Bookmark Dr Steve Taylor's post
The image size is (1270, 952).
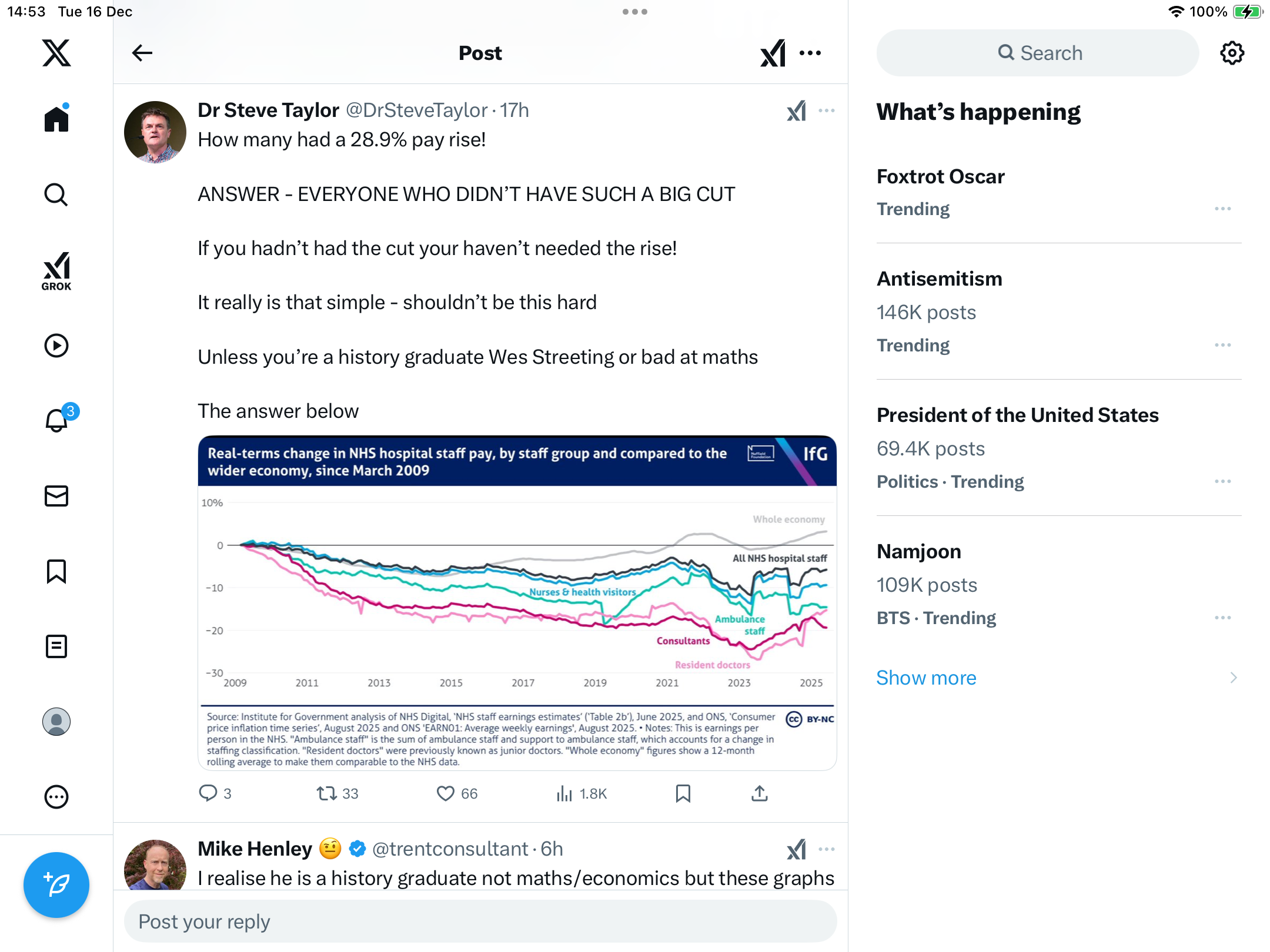point(683,793)
